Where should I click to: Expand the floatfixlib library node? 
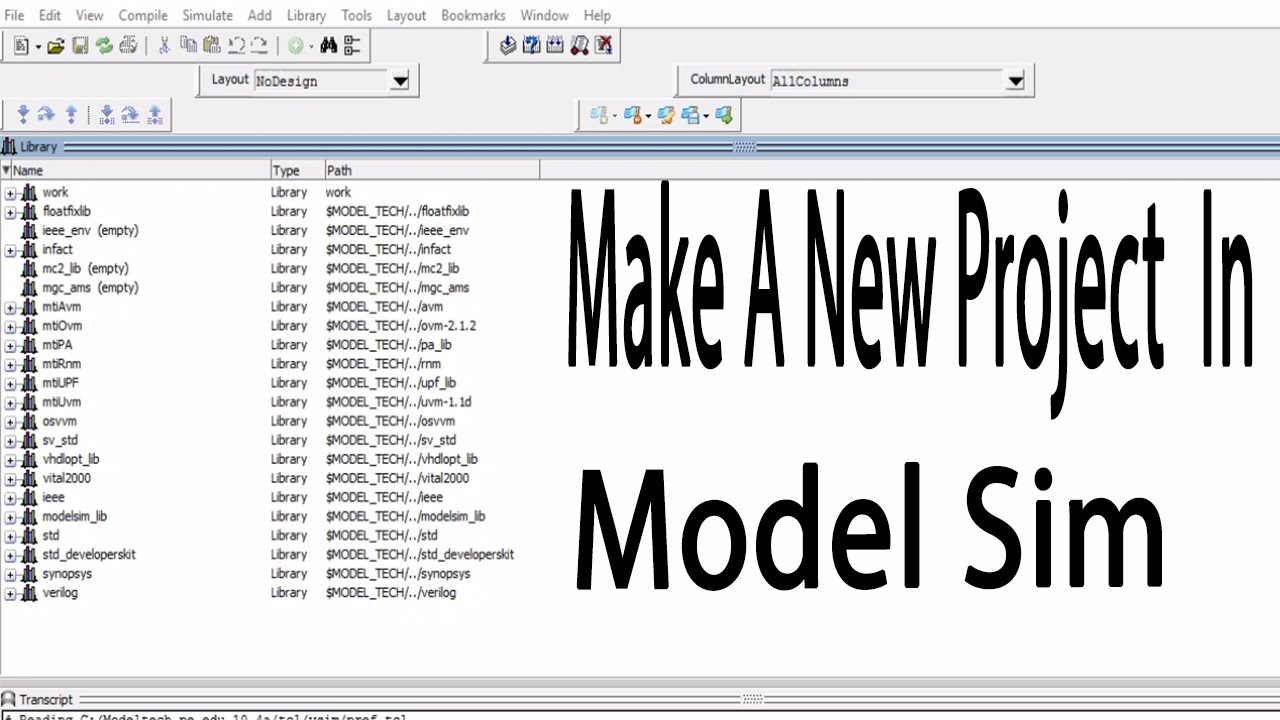click(10, 212)
